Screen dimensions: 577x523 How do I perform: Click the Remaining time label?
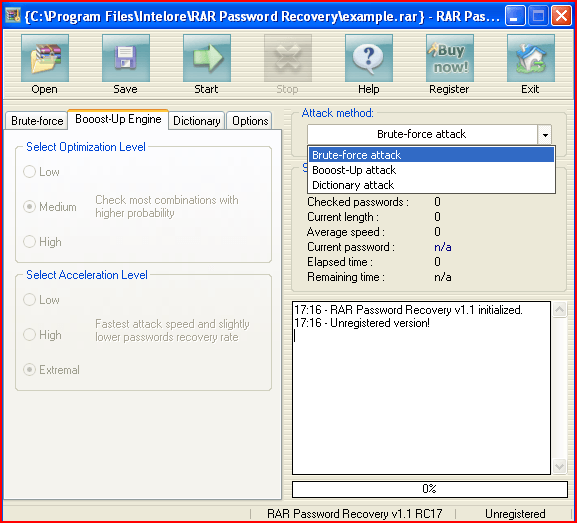346,277
